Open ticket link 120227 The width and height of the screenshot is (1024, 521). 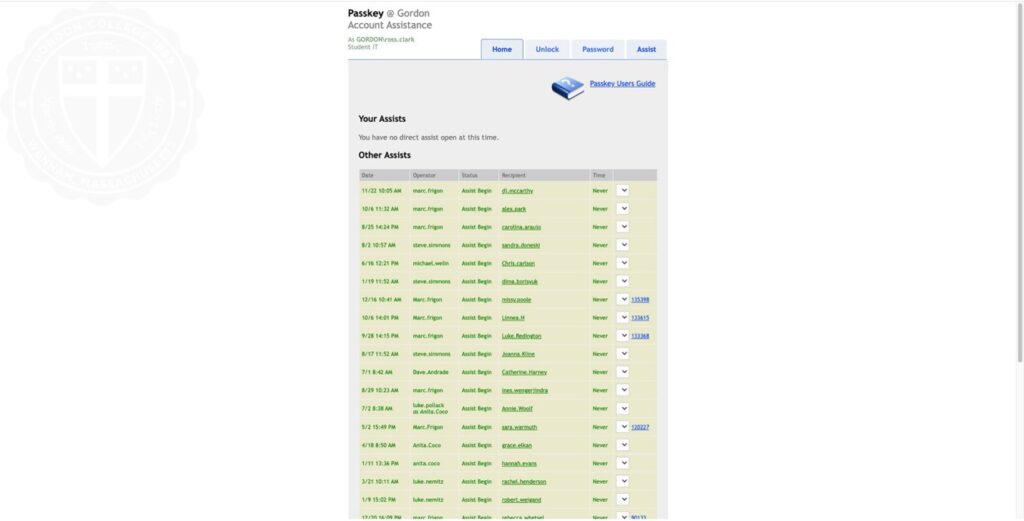[640, 428]
